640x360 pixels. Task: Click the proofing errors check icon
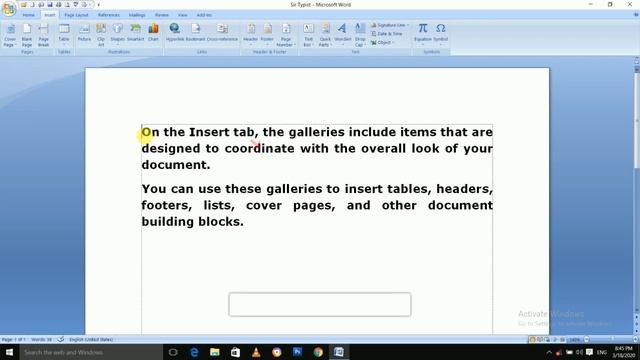coord(61,340)
